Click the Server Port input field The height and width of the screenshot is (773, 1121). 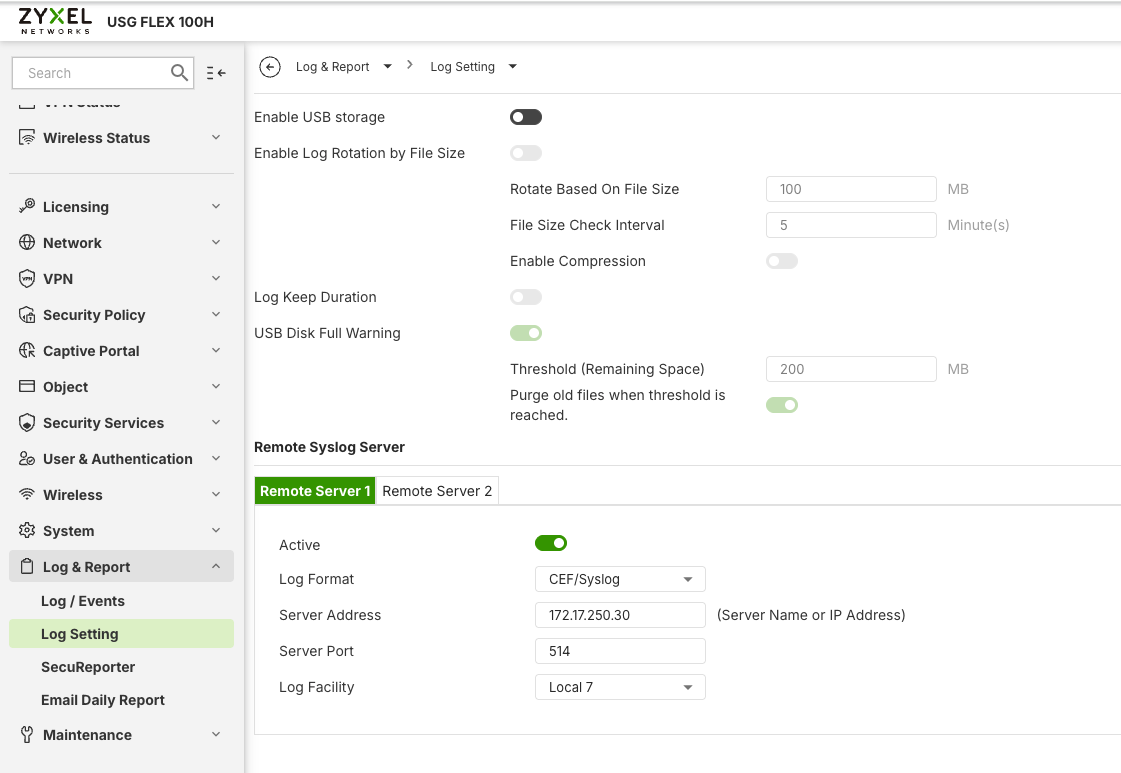click(620, 651)
